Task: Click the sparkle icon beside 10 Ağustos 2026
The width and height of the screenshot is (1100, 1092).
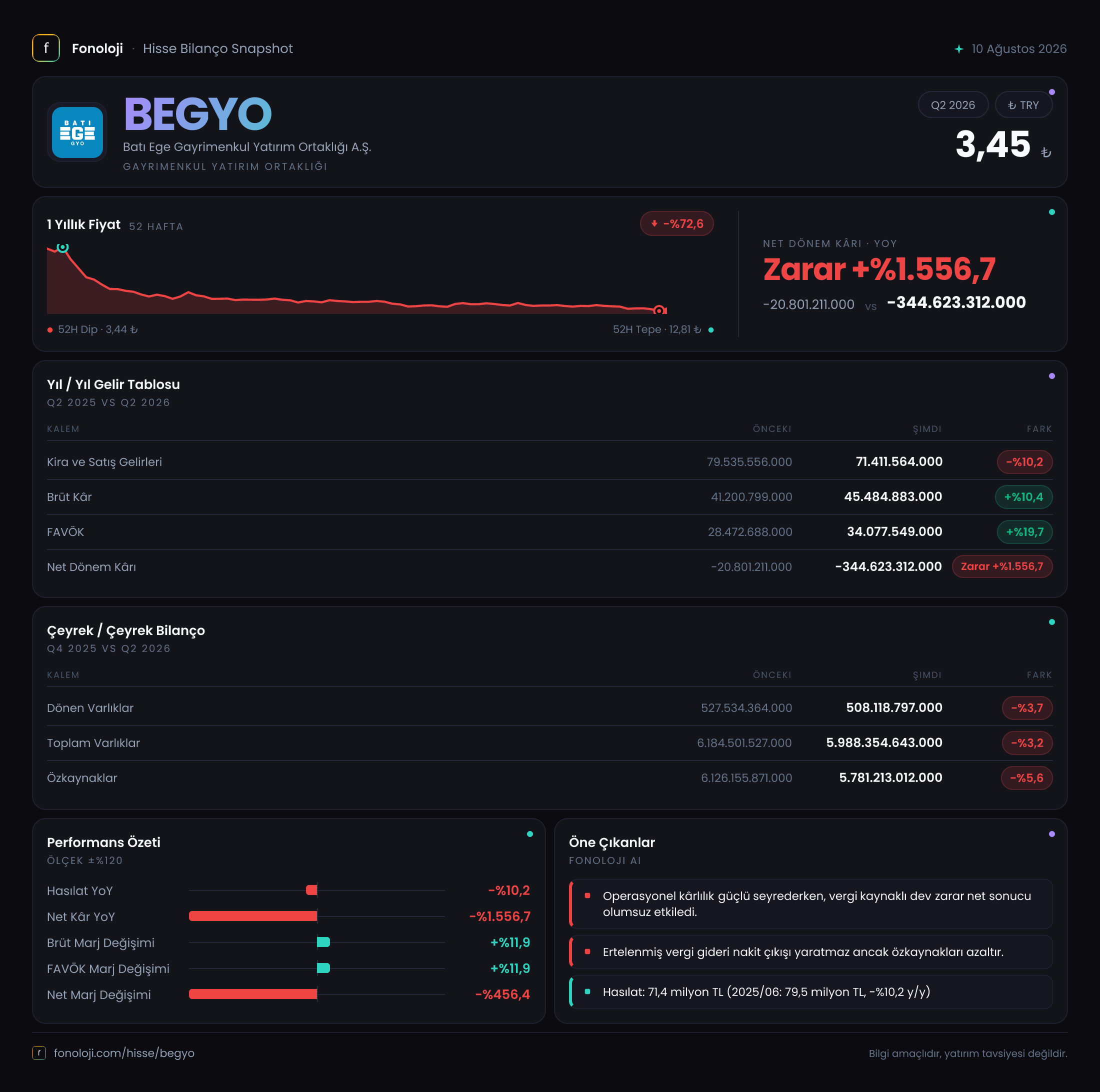Action: pos(959,49)
